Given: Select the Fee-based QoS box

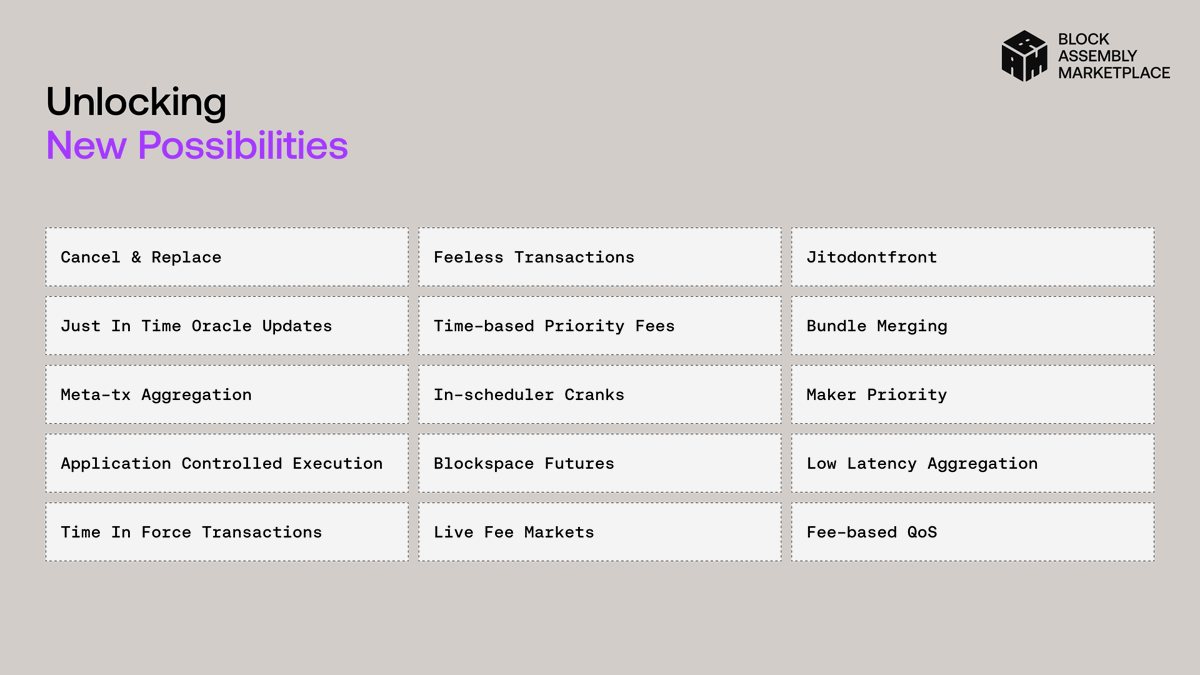Looking at the screenshot, I should point(973,532).
